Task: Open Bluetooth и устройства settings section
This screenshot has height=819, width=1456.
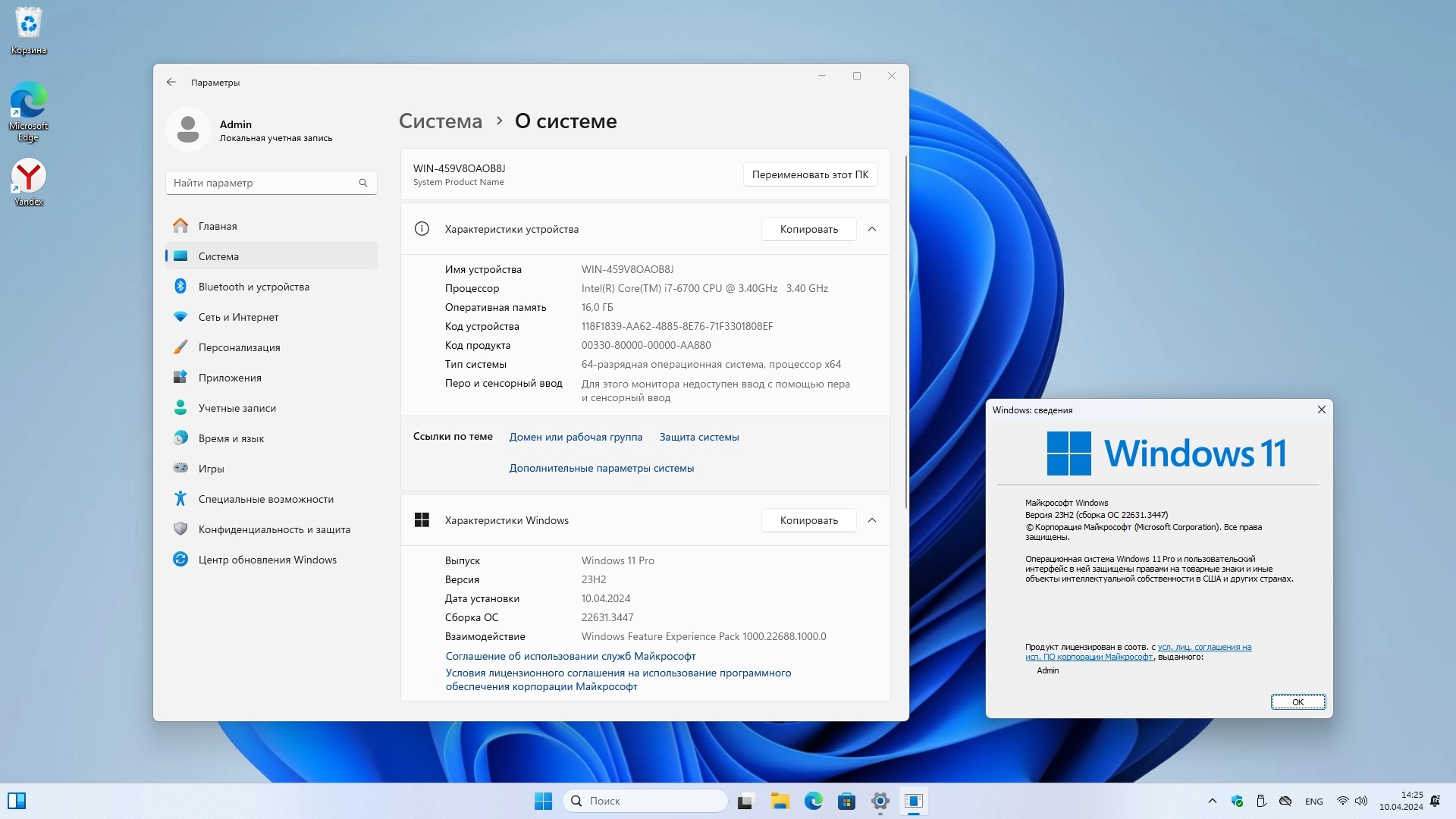Action: (253, 287)
